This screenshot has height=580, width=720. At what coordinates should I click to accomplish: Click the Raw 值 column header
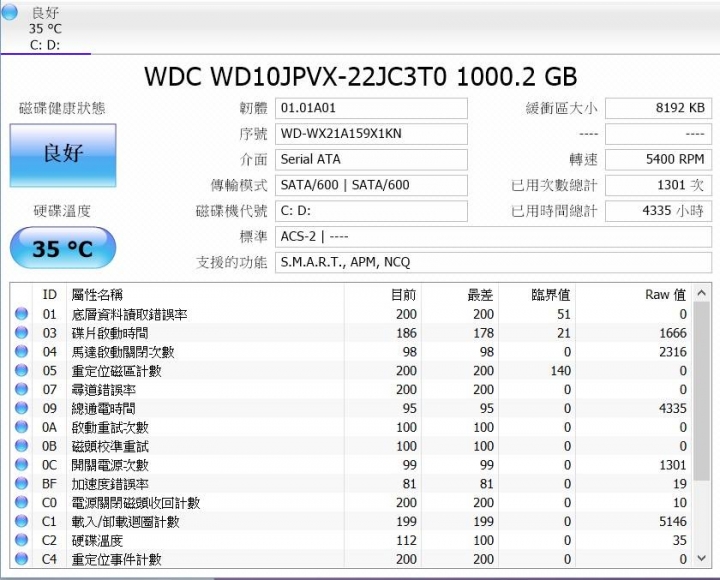tap(634, 295)
